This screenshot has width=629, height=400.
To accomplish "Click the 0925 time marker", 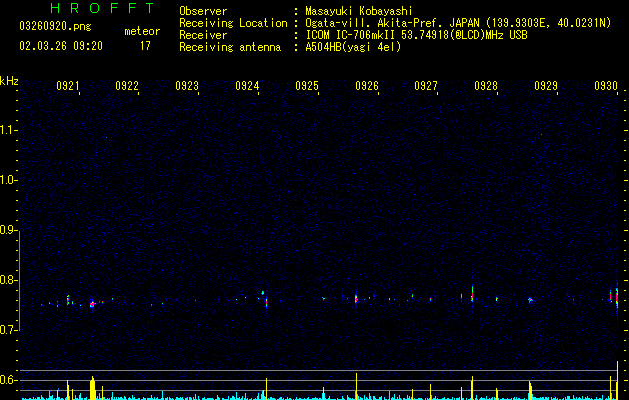I will [x=307, y=86].
